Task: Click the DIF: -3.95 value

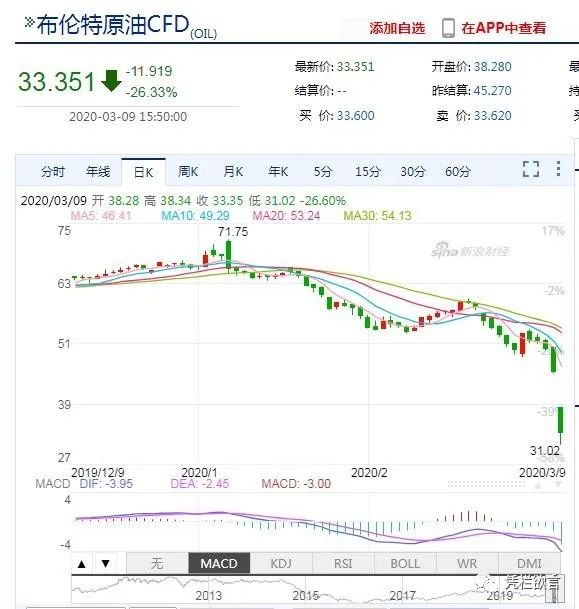Action: click(106, 484)
